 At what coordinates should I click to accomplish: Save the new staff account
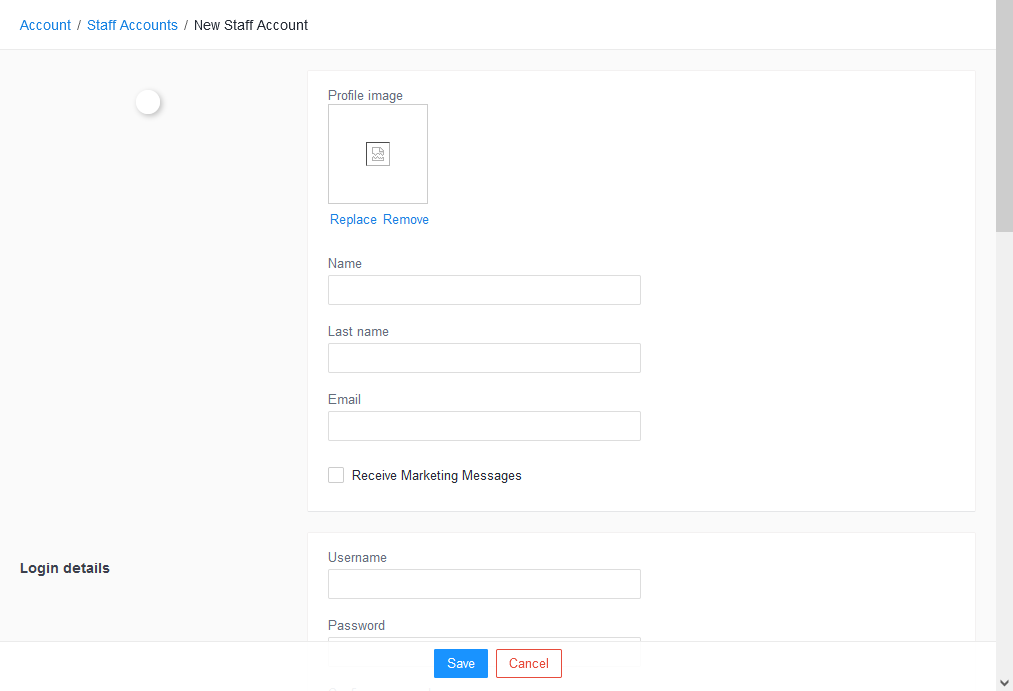click(x=461, y=663)
